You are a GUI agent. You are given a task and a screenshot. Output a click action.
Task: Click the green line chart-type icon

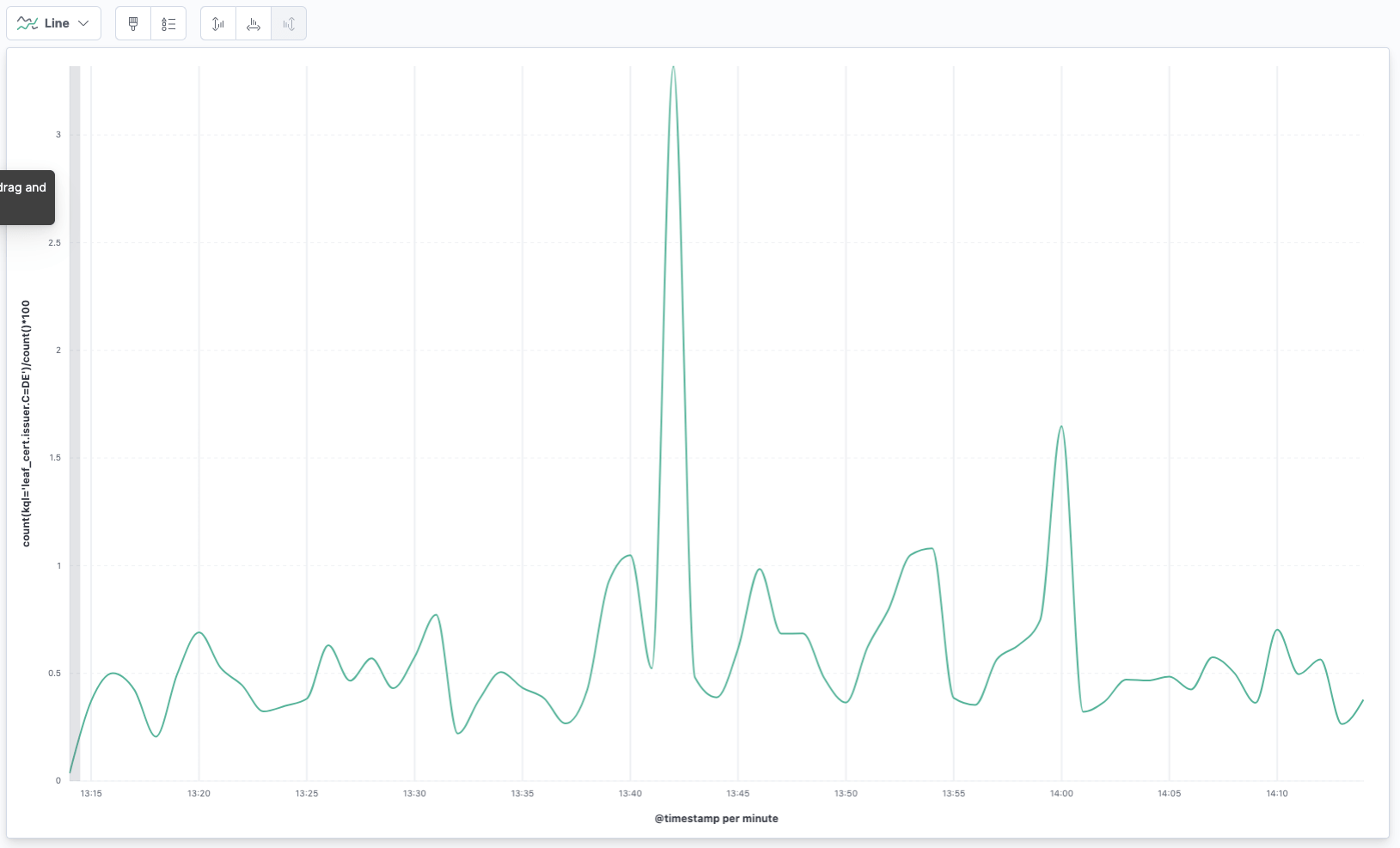click(x=28, y=23)
